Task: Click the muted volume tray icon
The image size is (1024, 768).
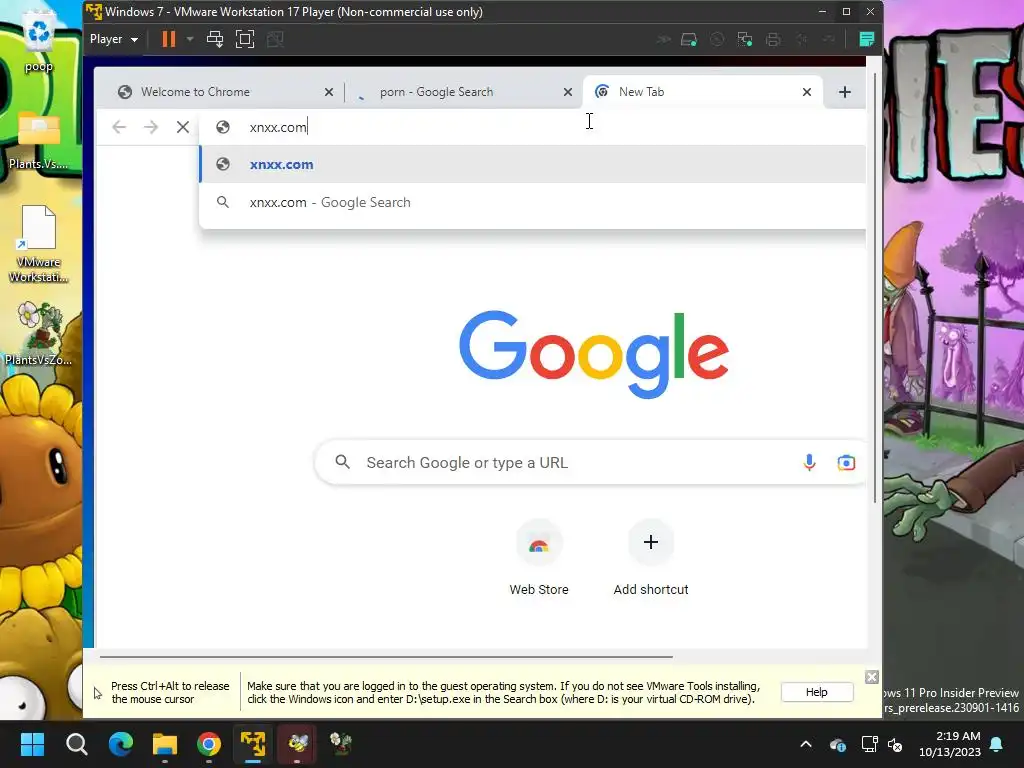Action: [895, 744]
